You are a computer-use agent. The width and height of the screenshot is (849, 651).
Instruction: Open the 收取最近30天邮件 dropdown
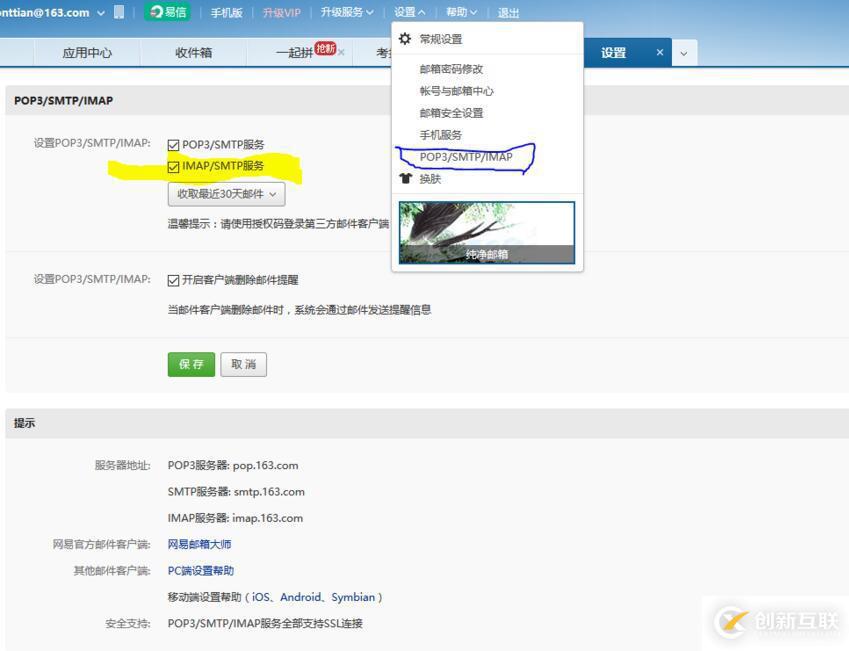[x=226, y=194]
